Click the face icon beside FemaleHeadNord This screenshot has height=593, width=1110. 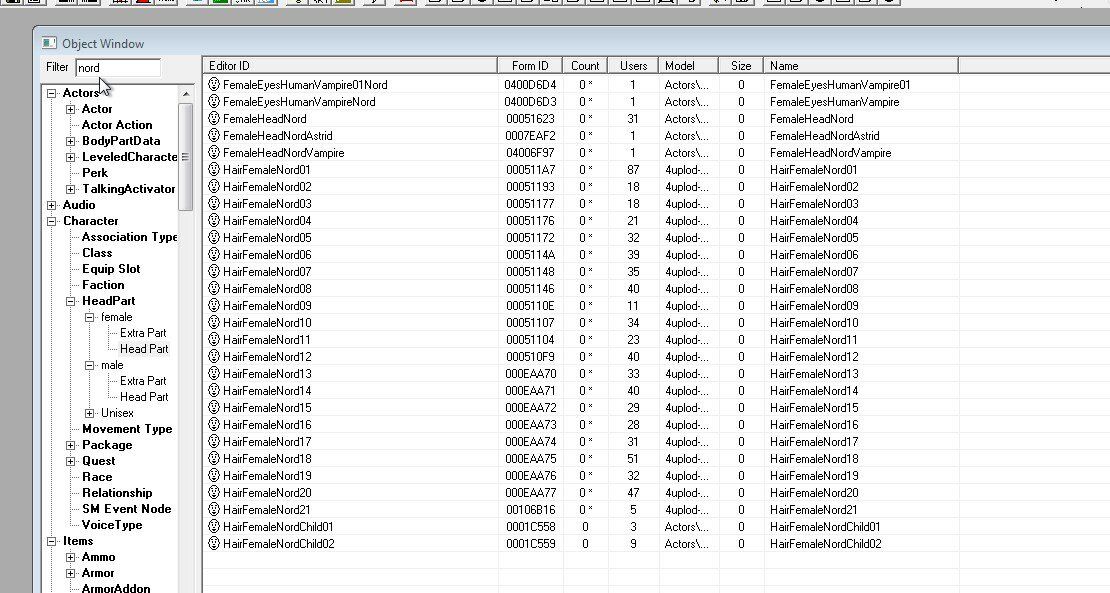[x=214, y=118]
